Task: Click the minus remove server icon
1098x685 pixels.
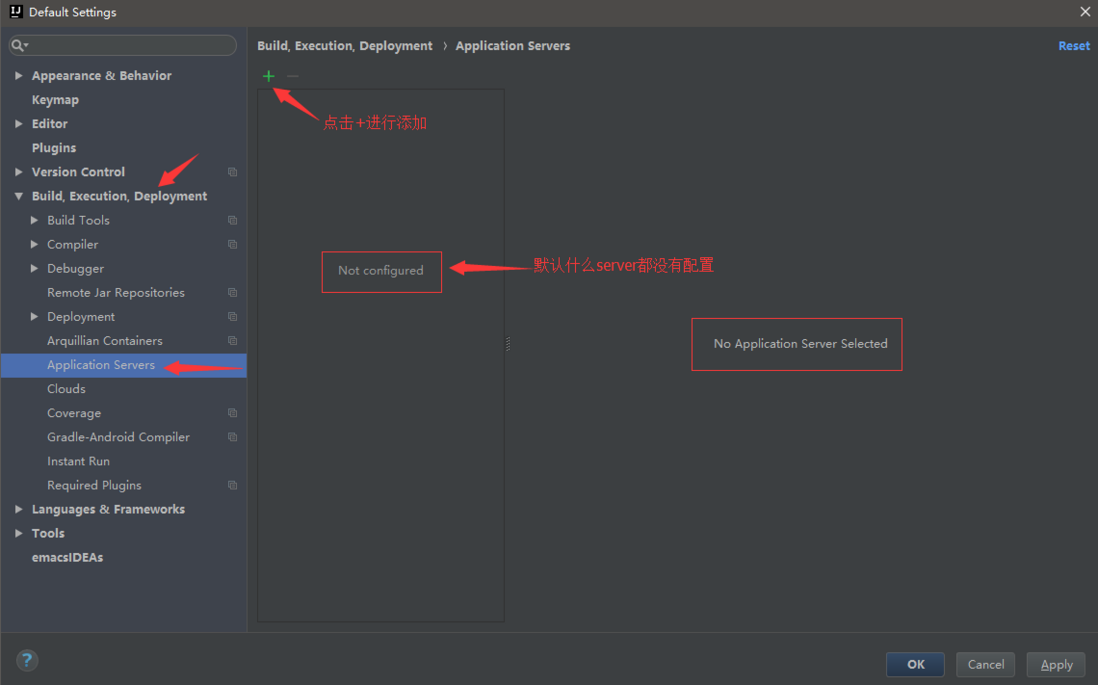Action: 293,76
